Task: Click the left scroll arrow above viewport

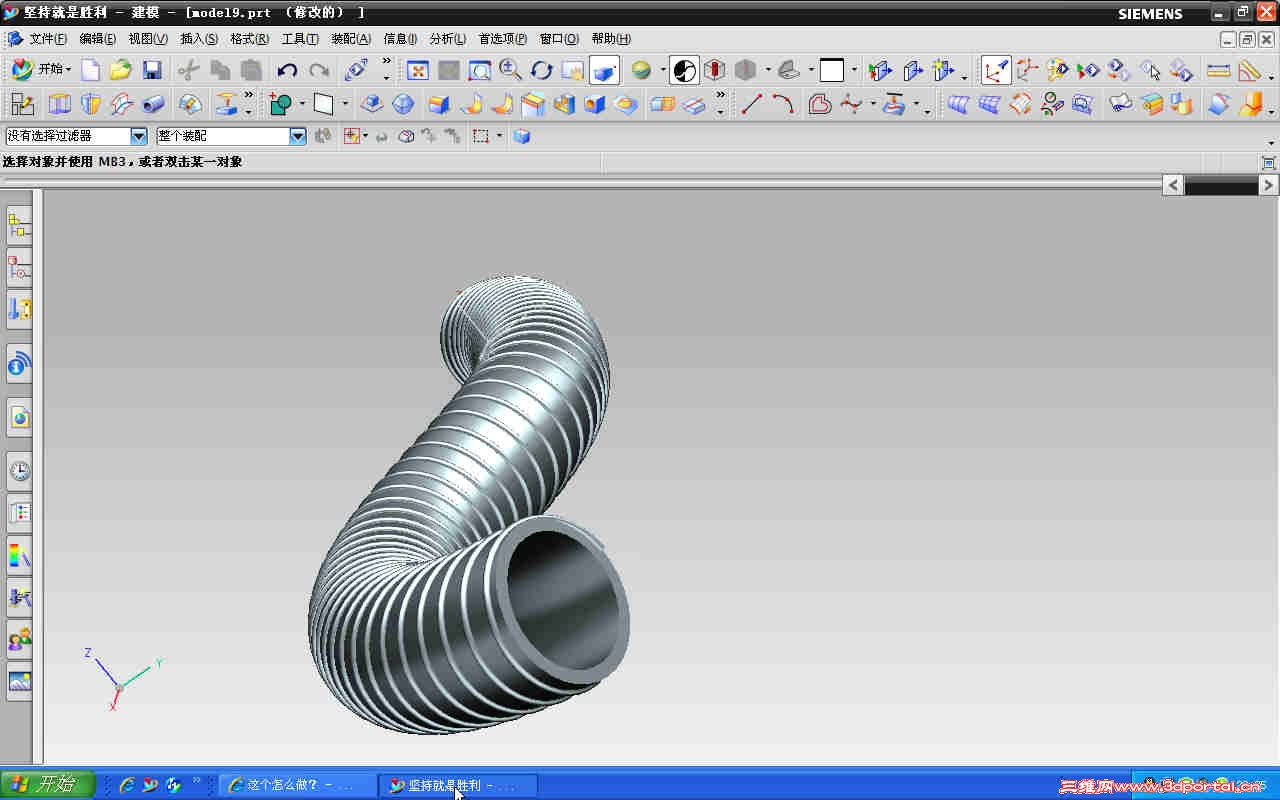Action: click(1173, 185)
